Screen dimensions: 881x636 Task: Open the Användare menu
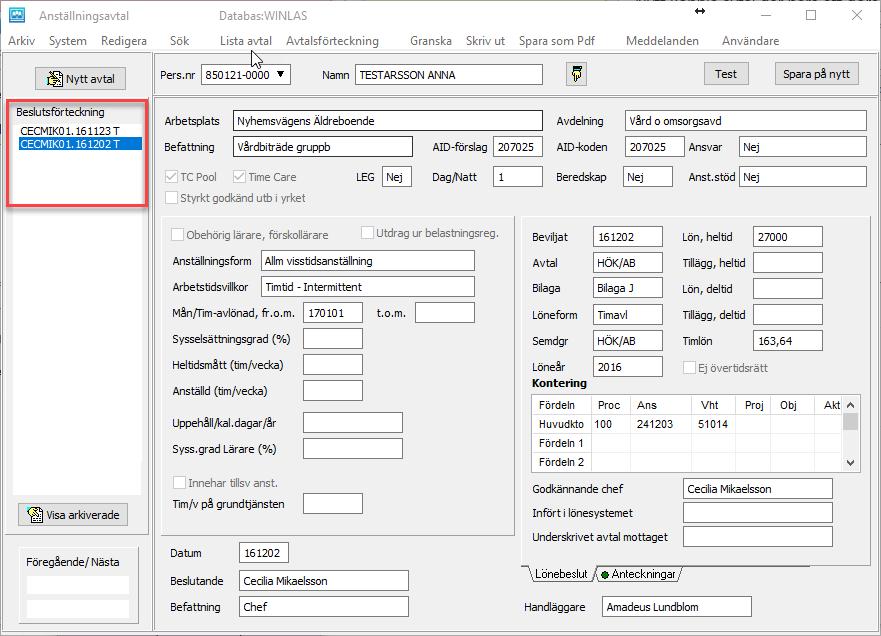[751, 41]
